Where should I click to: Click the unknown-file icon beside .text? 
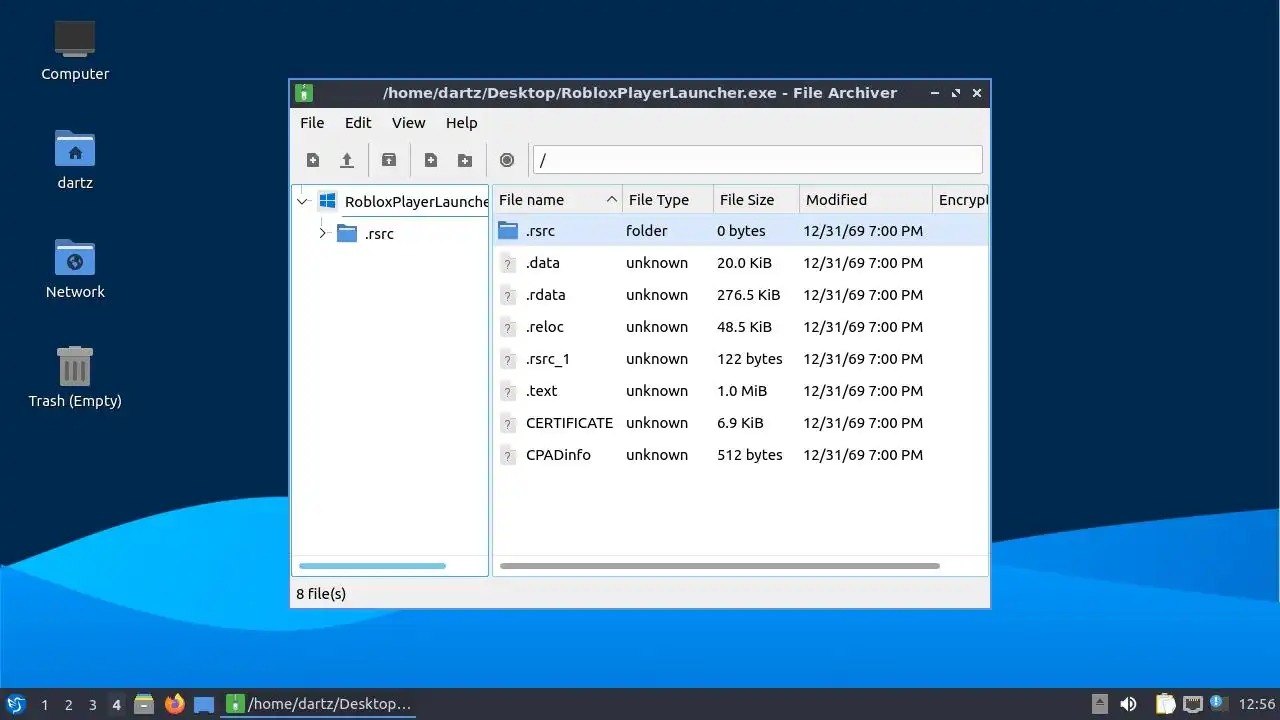(508, 391)
